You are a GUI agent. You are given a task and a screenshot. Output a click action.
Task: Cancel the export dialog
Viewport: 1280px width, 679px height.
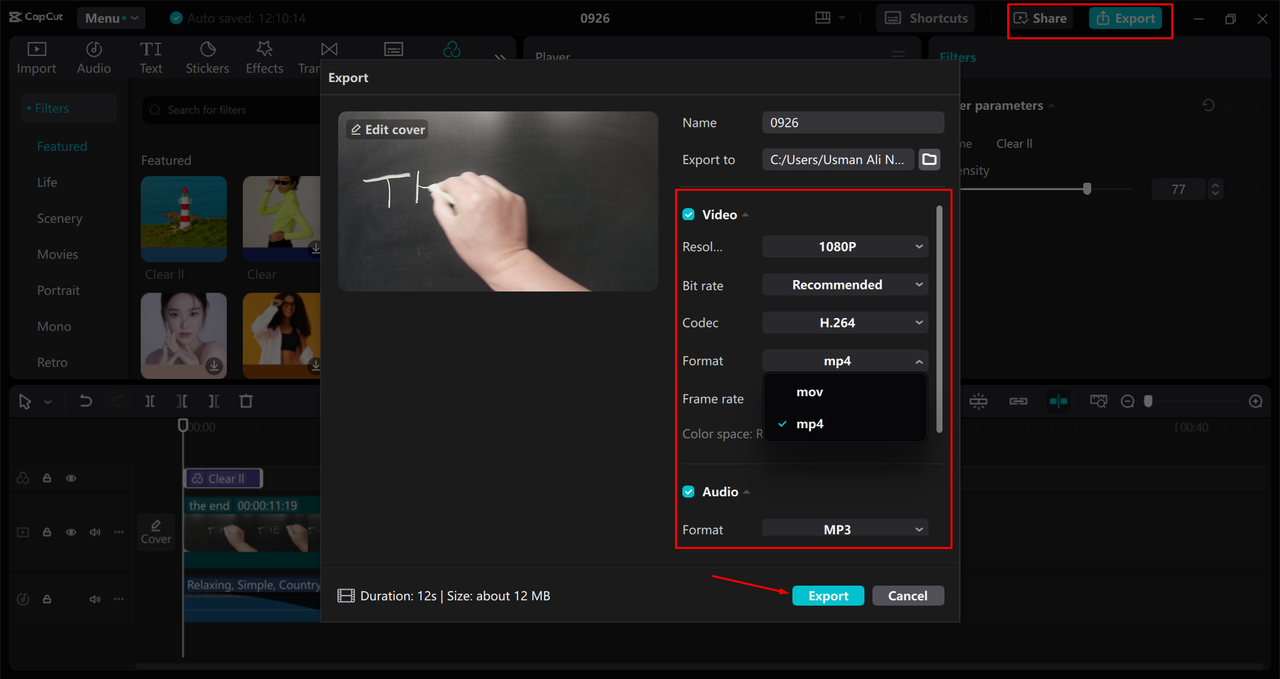908,595
